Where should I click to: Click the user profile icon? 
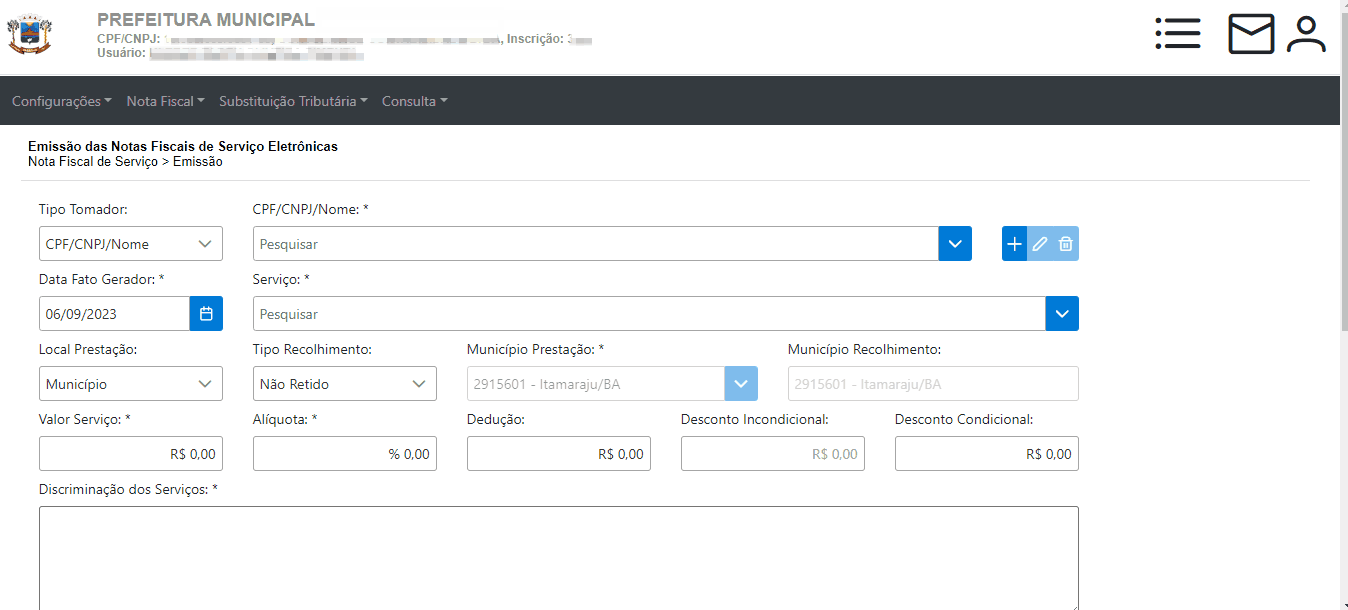(1306, 34)
